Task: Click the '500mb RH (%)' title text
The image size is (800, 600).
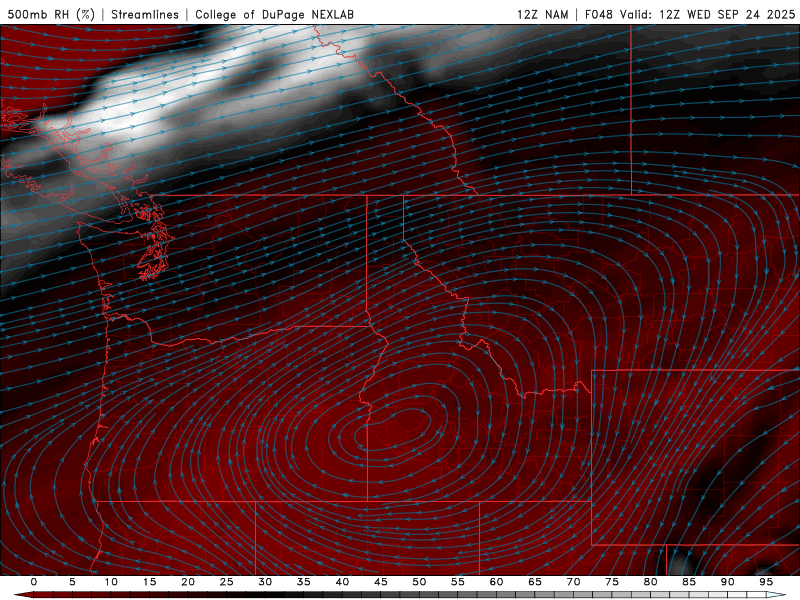Action: (x=51, y=14)
